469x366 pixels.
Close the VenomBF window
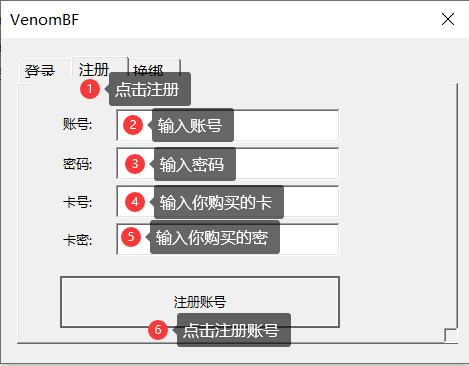click(x=448, y=19)
